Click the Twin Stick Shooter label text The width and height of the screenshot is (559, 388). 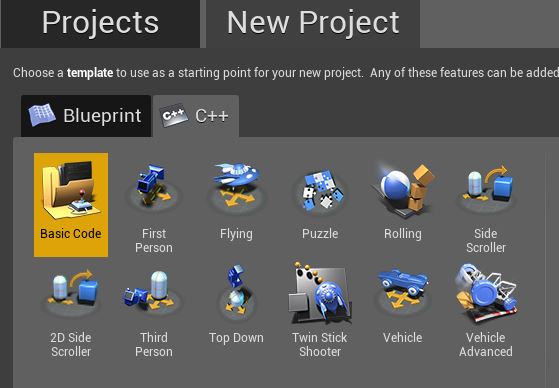click(320, 344)
